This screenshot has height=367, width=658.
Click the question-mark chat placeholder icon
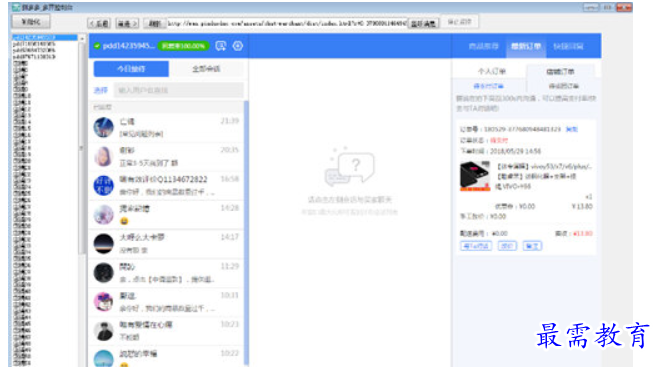tap(350, 167)
